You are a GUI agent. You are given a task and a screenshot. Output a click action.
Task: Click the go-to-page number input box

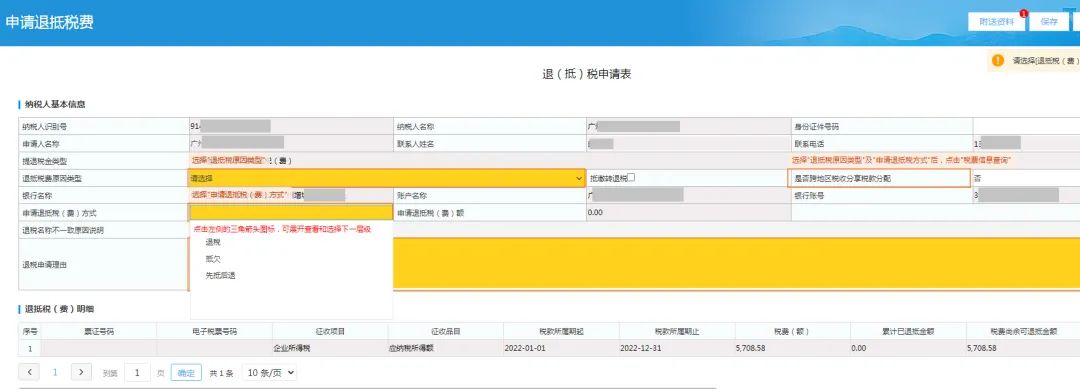click(138, 372)
